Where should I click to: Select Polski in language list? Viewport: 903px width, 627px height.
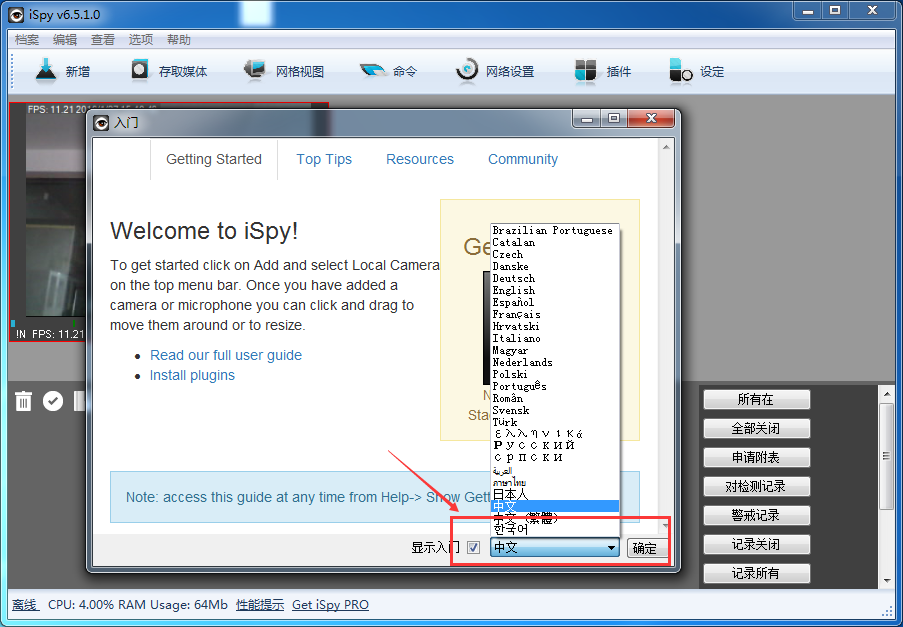[x=555, y=375]
